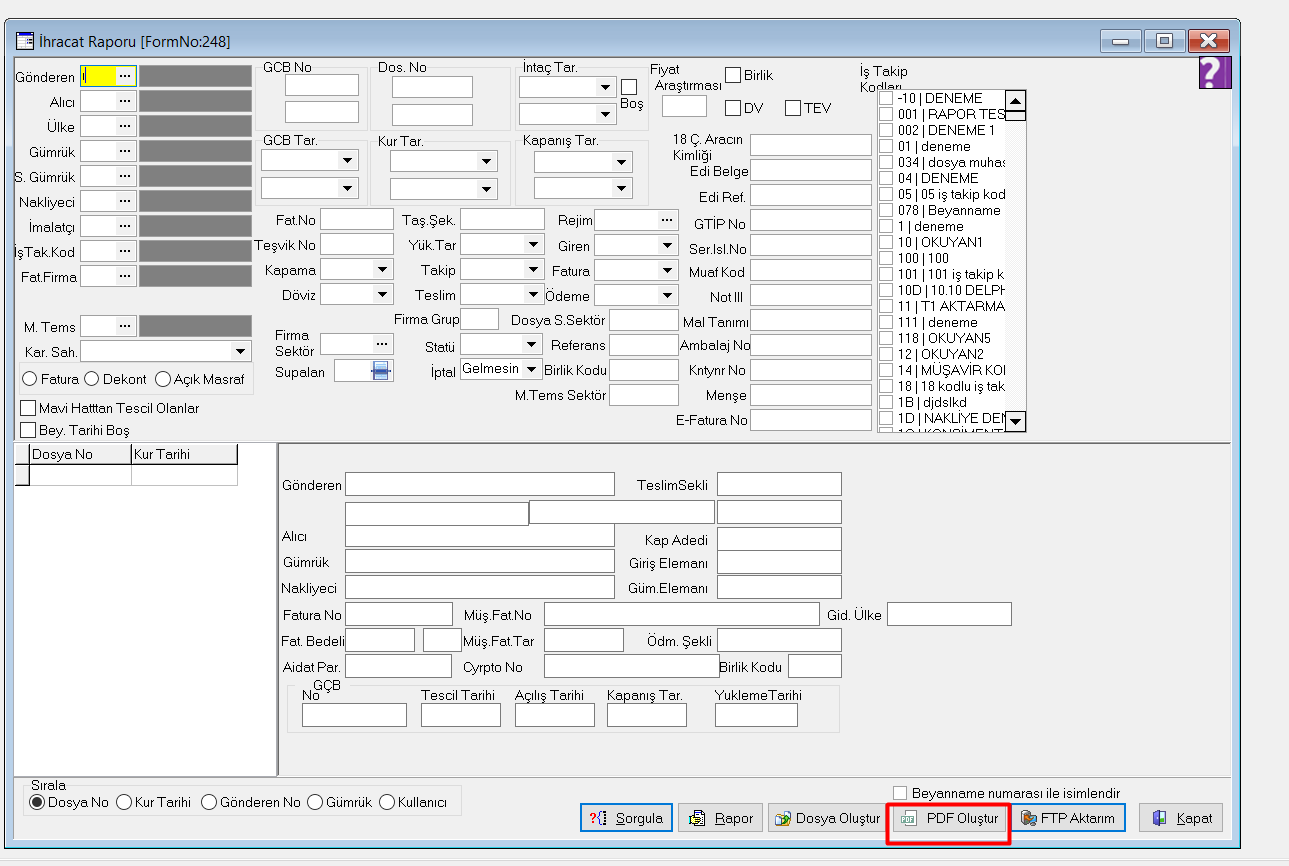Select Açık Masraf radio option
Viewport: 1289px width, 866px height.
coord(163,379)
